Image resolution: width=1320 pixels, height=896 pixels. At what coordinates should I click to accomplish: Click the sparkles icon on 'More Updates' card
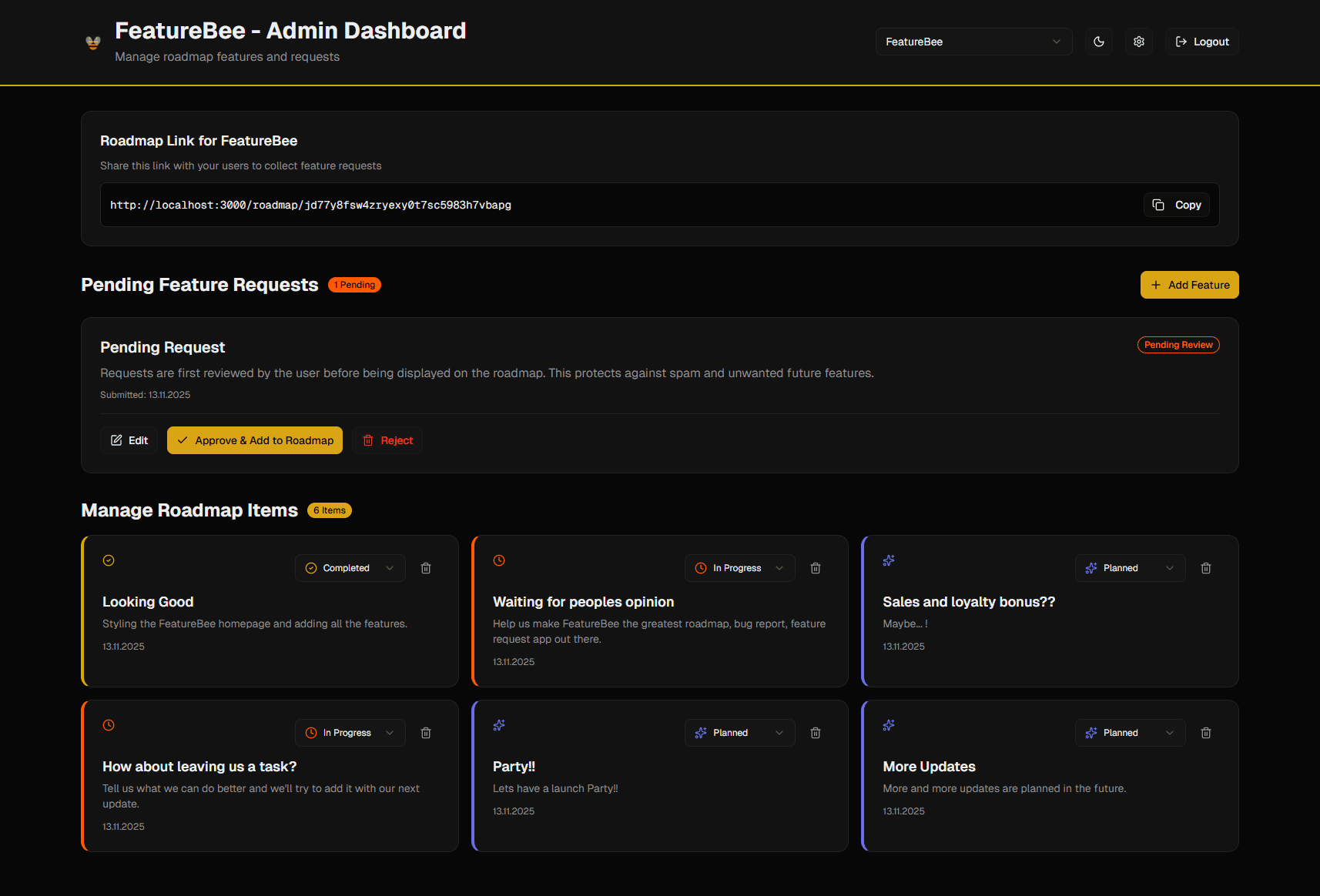(x=888, y=724)
